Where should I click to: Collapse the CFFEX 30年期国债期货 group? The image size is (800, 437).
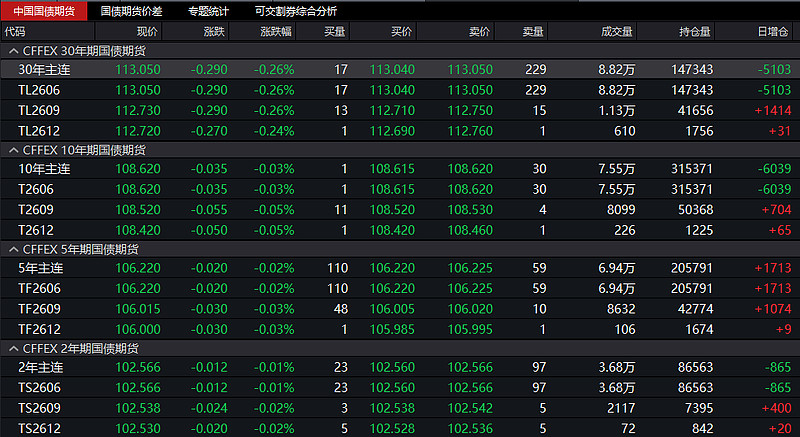click(x=14, y=51)
